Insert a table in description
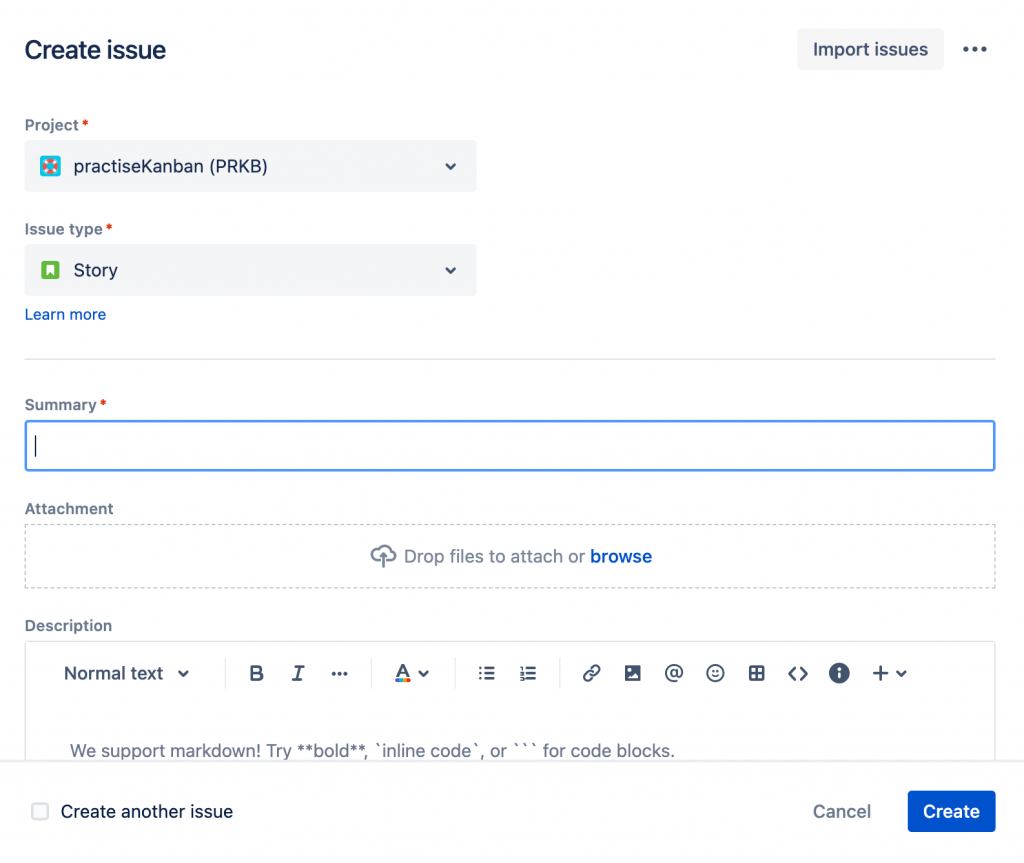 [756, 674]
